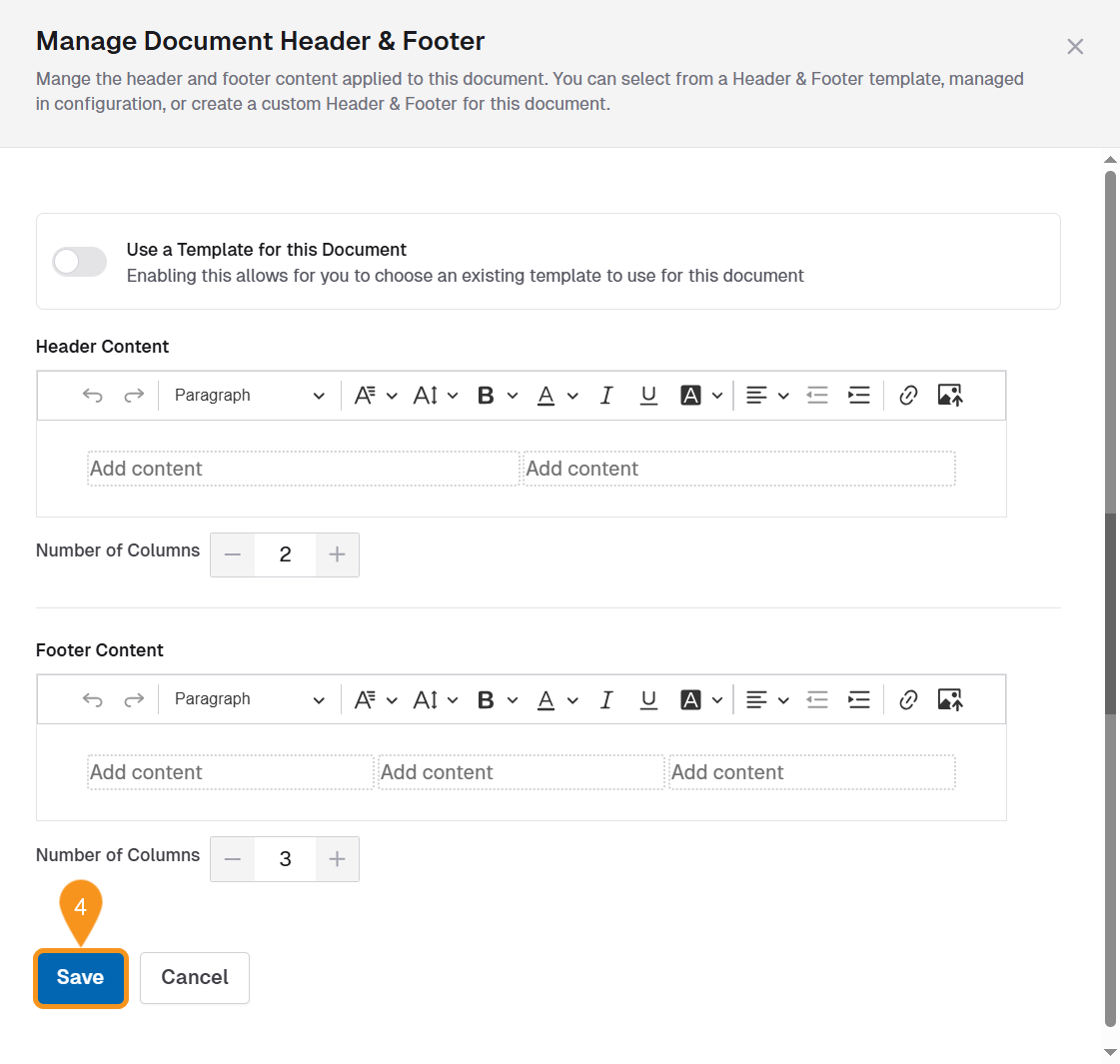Save the document header and footer

tap(80, 977)
